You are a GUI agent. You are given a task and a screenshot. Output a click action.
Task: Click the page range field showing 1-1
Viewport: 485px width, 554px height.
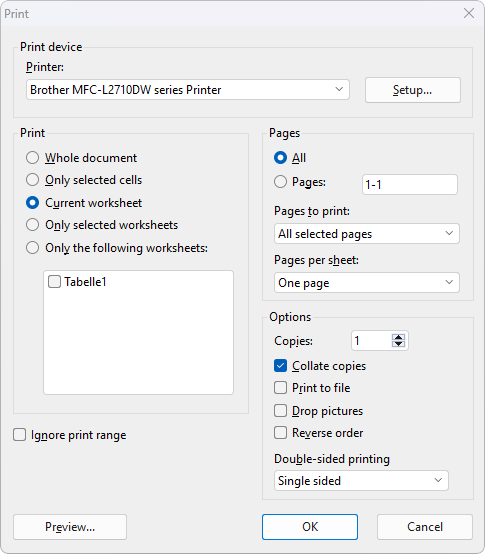410,184
